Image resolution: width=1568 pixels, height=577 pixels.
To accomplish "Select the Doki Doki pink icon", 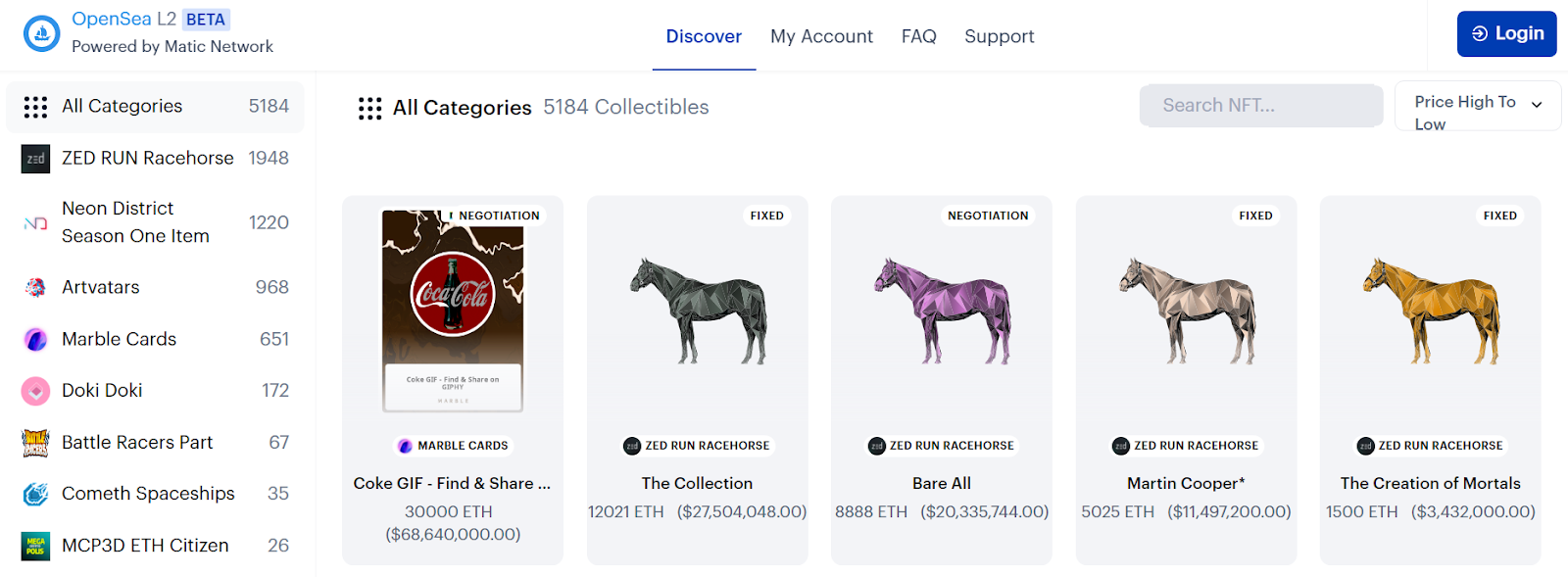I will pos(35,391).
